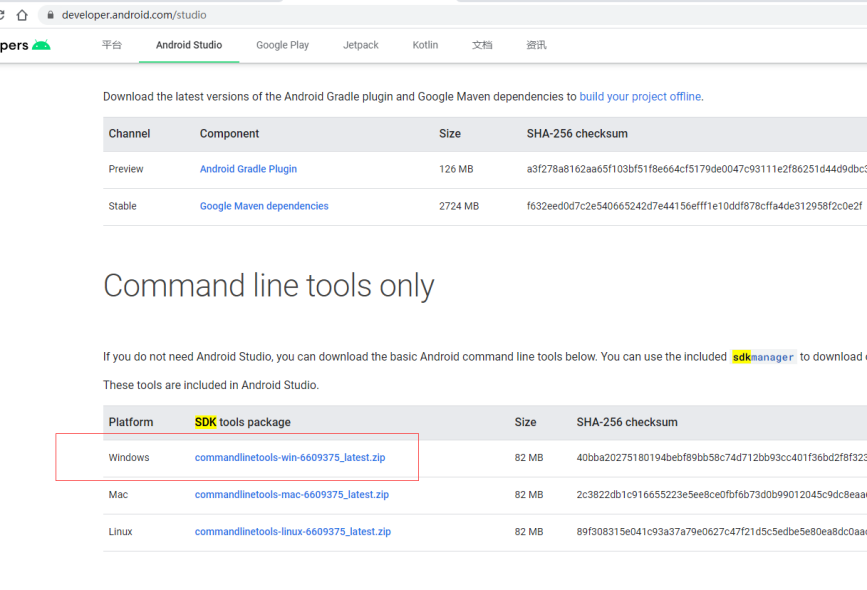Open the 文档 tab
Screen dimensions: 867x590
coord(482,45)
